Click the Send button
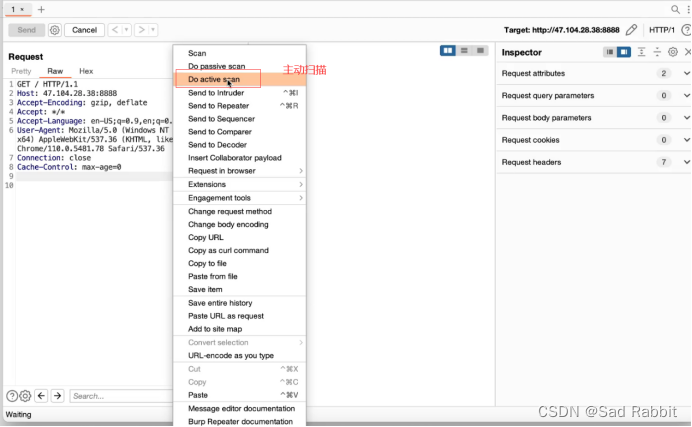This screenshot has height=427, width=692. click(26, 30)
